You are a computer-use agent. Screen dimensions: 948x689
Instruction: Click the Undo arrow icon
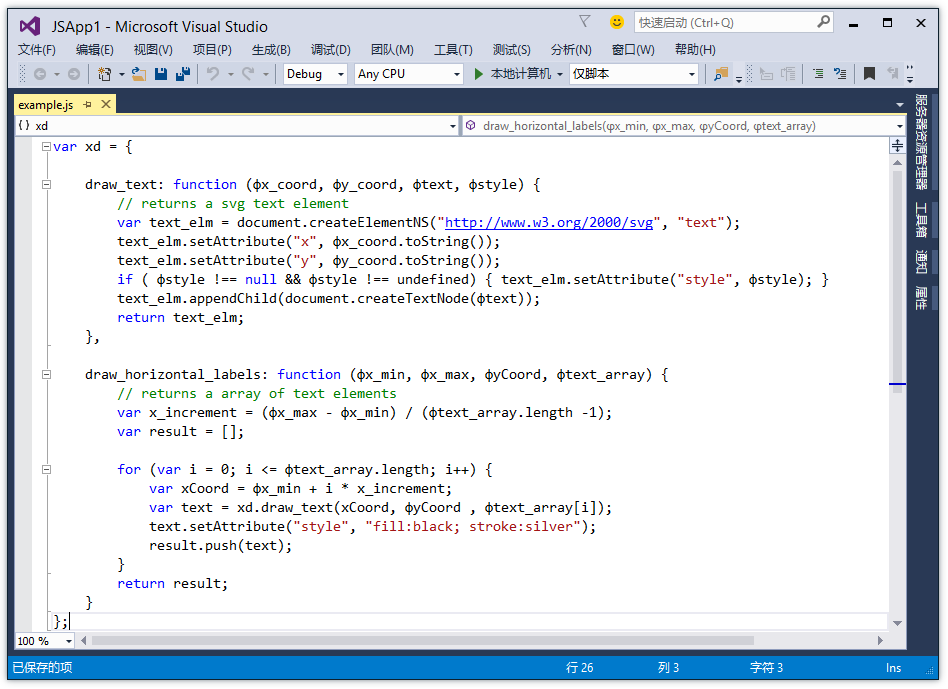213,74
